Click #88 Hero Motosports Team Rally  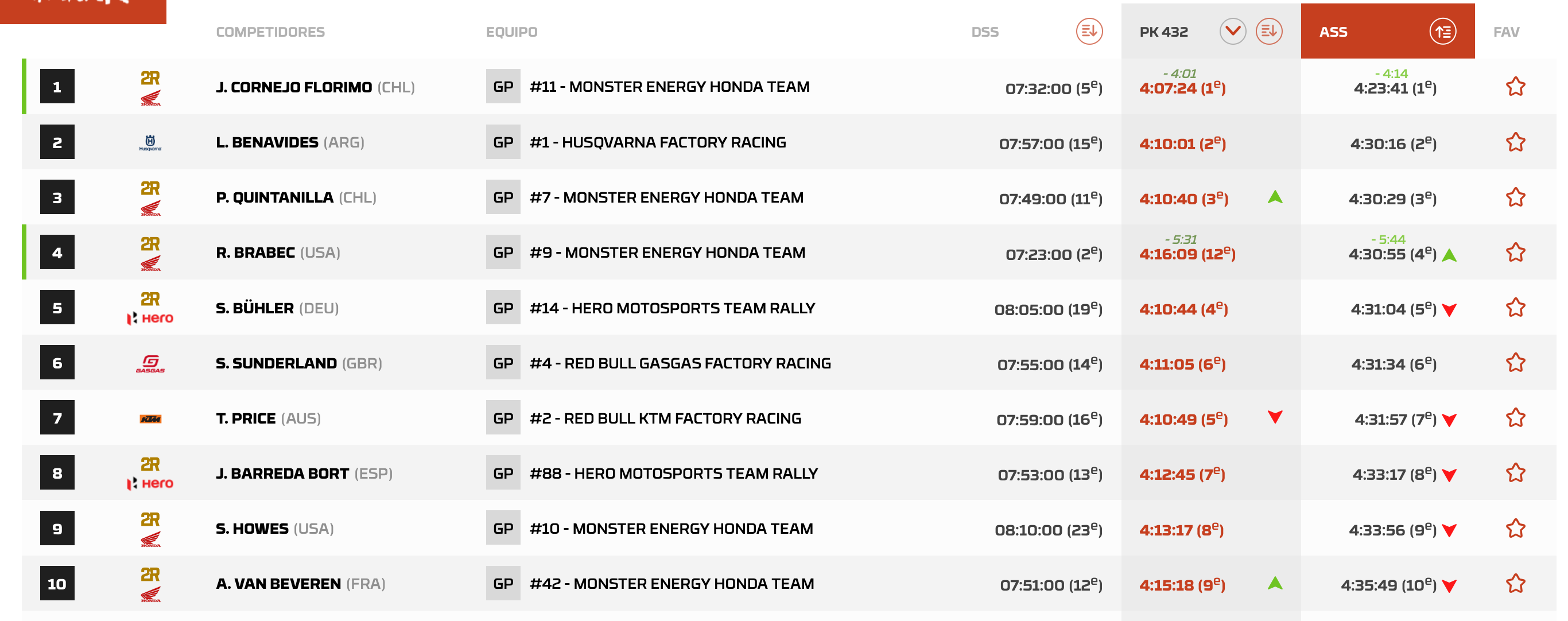click(673, 473)
